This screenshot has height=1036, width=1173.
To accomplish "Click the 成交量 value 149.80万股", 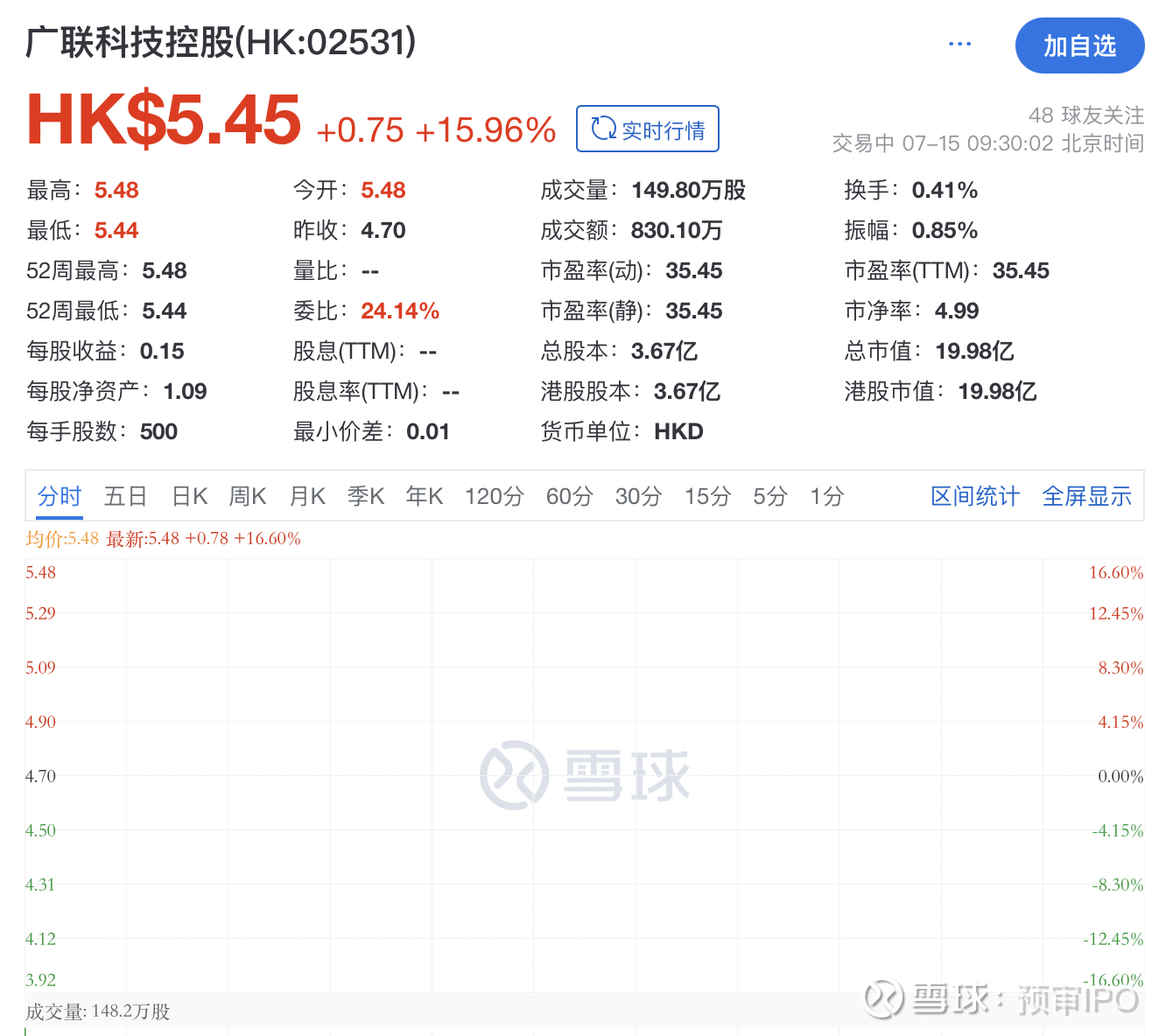I will click(x=689, y=190).
